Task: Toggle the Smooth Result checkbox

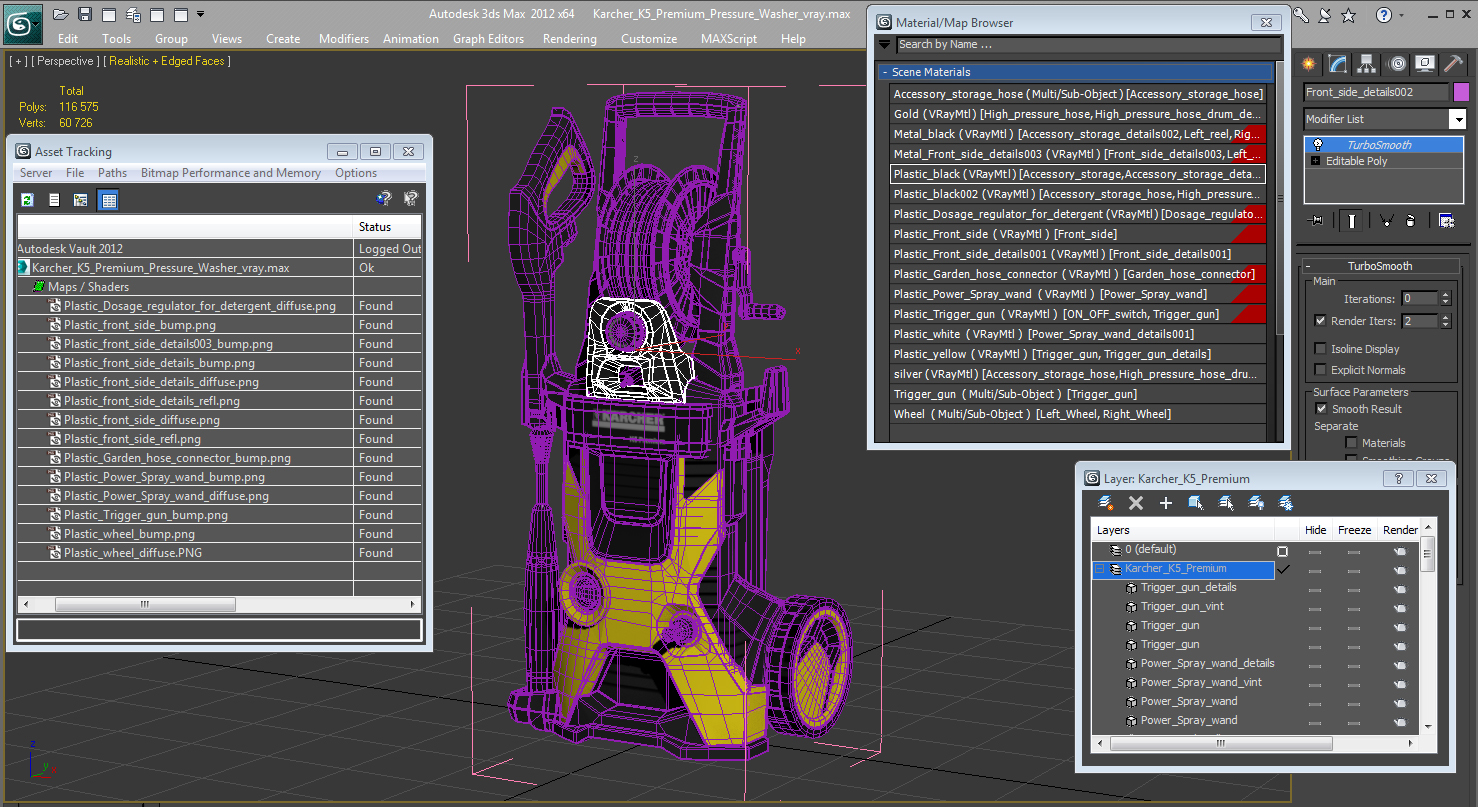Action: pyautogui.click(x=1320, y=409)
